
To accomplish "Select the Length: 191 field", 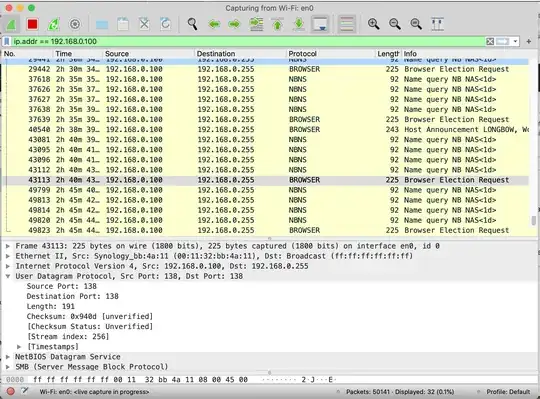I will pos(51,306).
